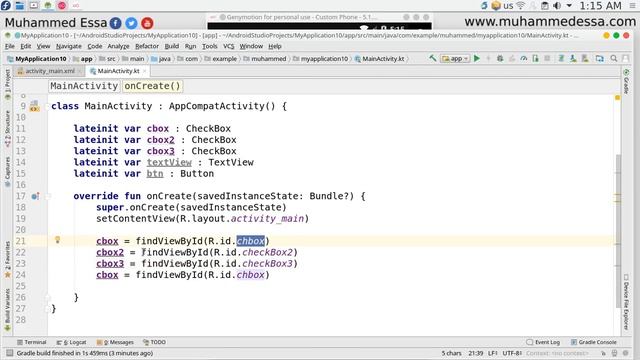Open the Gradle tool window
The width and height of the screenshot is (640, 360).
pyautogui.click(x=626, y=82)
